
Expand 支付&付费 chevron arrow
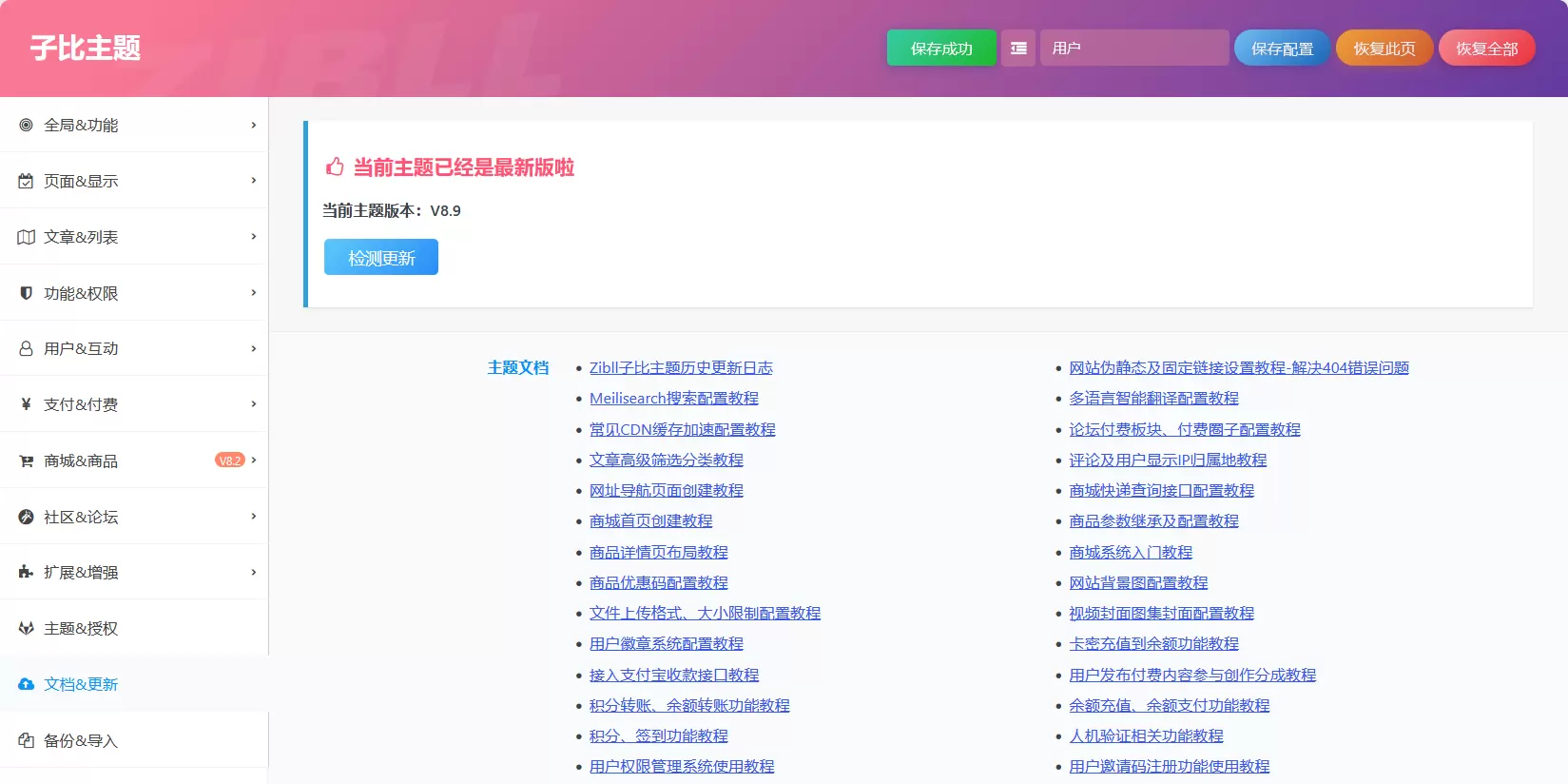pyautogui.click(x=254, y=404)
